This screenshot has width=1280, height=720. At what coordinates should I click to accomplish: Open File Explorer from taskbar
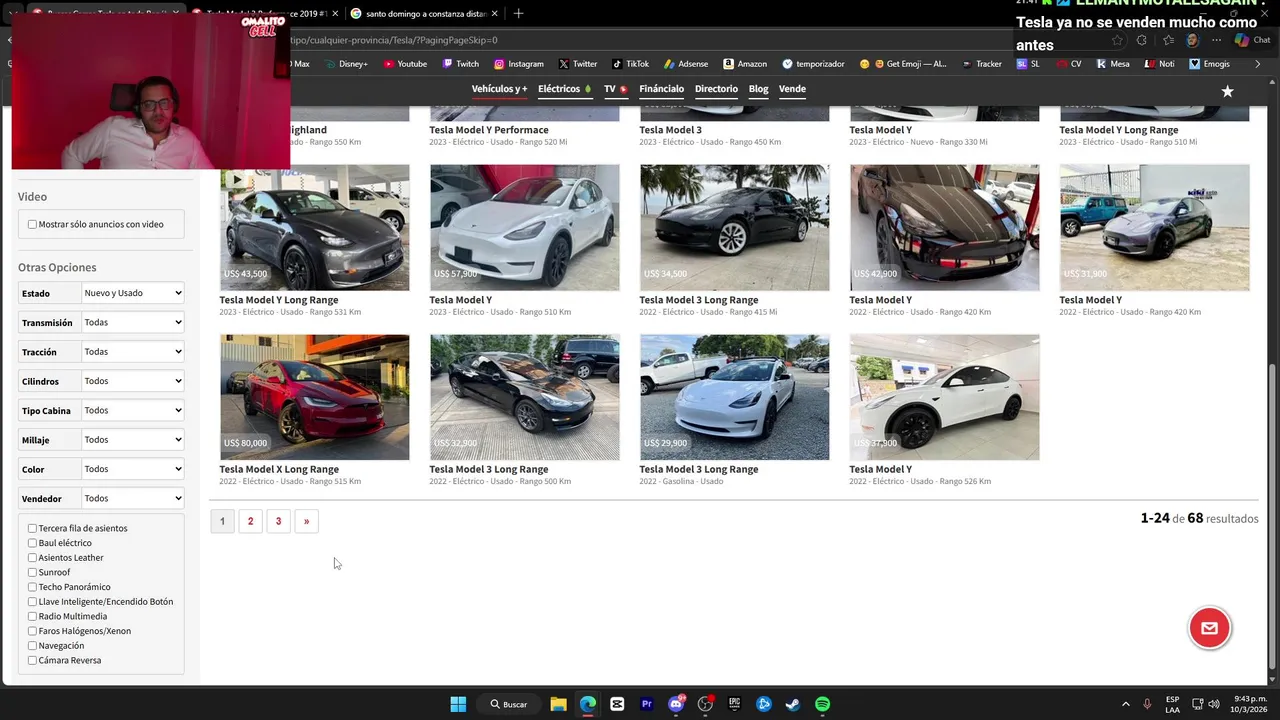coord(558,704)
